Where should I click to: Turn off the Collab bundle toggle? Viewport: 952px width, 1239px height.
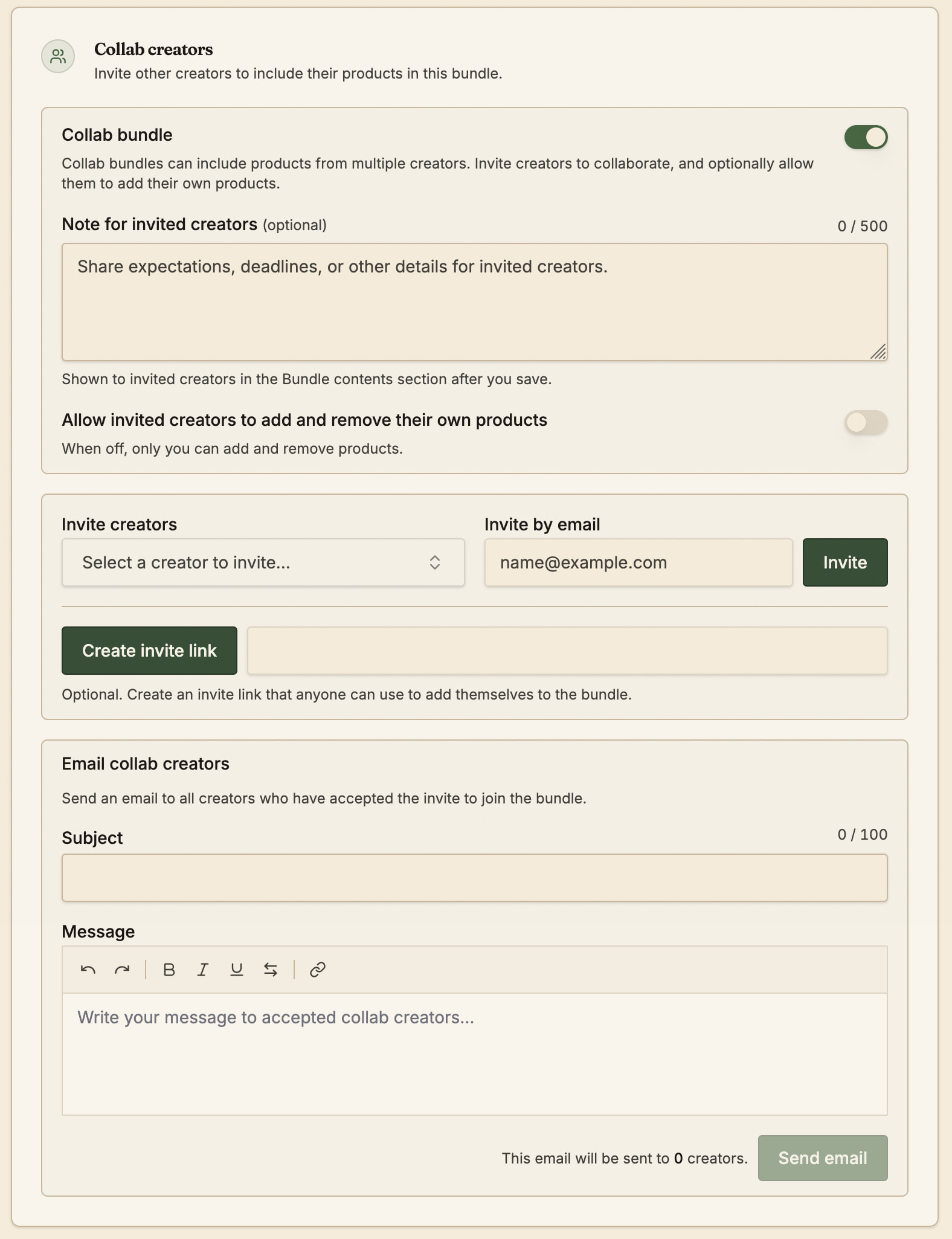click(x=866, y=137)
